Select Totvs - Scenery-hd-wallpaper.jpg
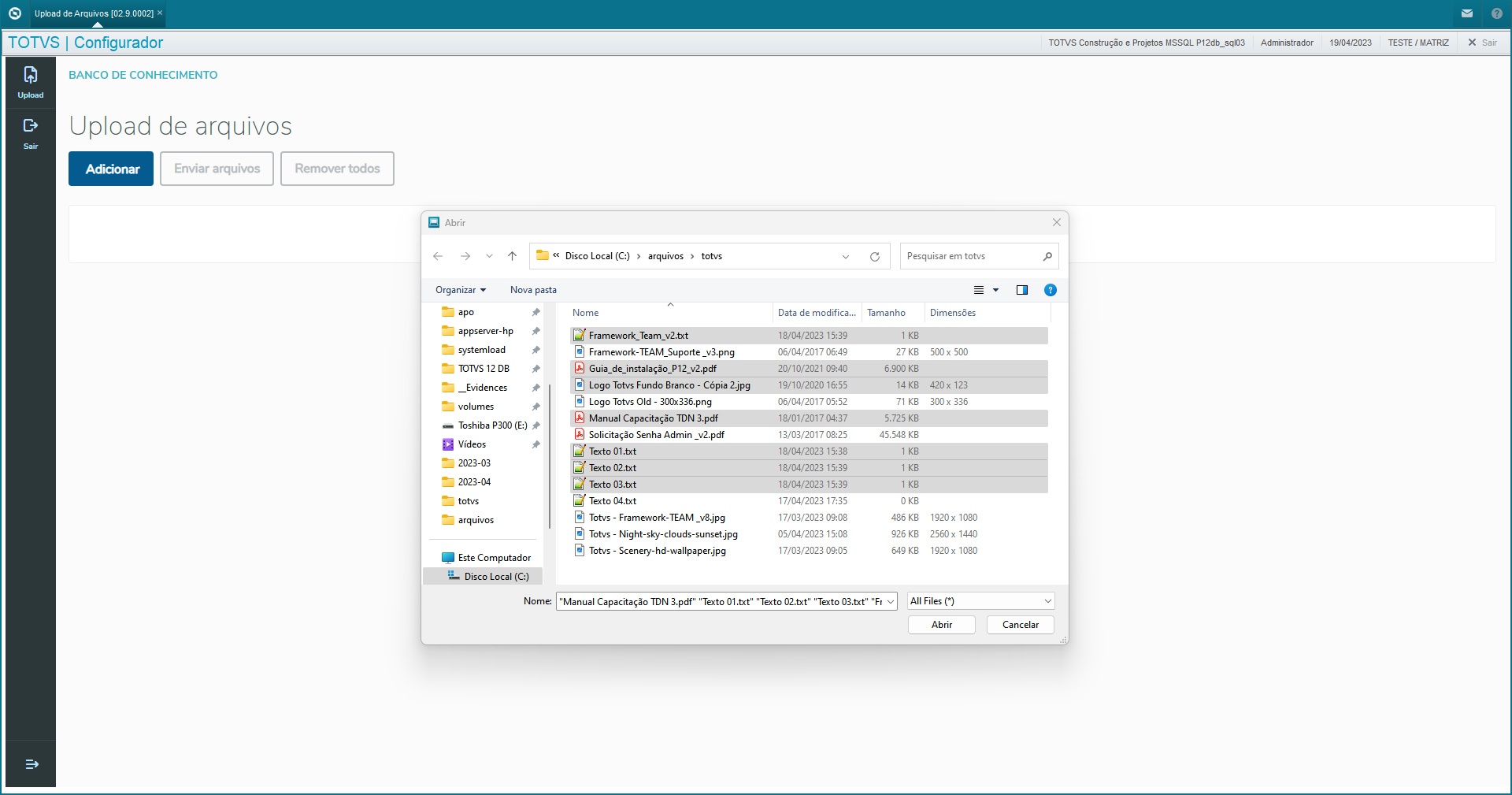Screen dimensions: 1512x795 click(x=809, y=551)
